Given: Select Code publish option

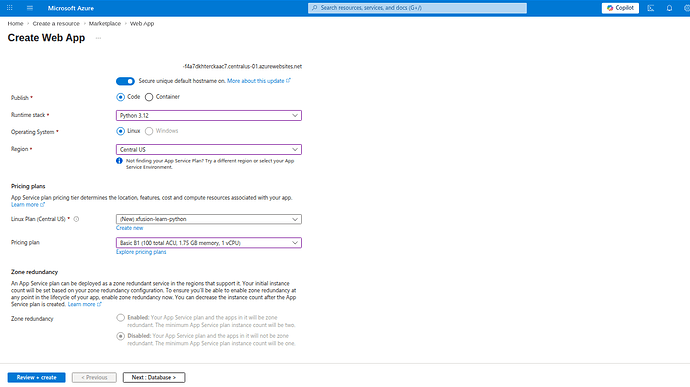Looking at the screenshot, I should tap(120, 97).
